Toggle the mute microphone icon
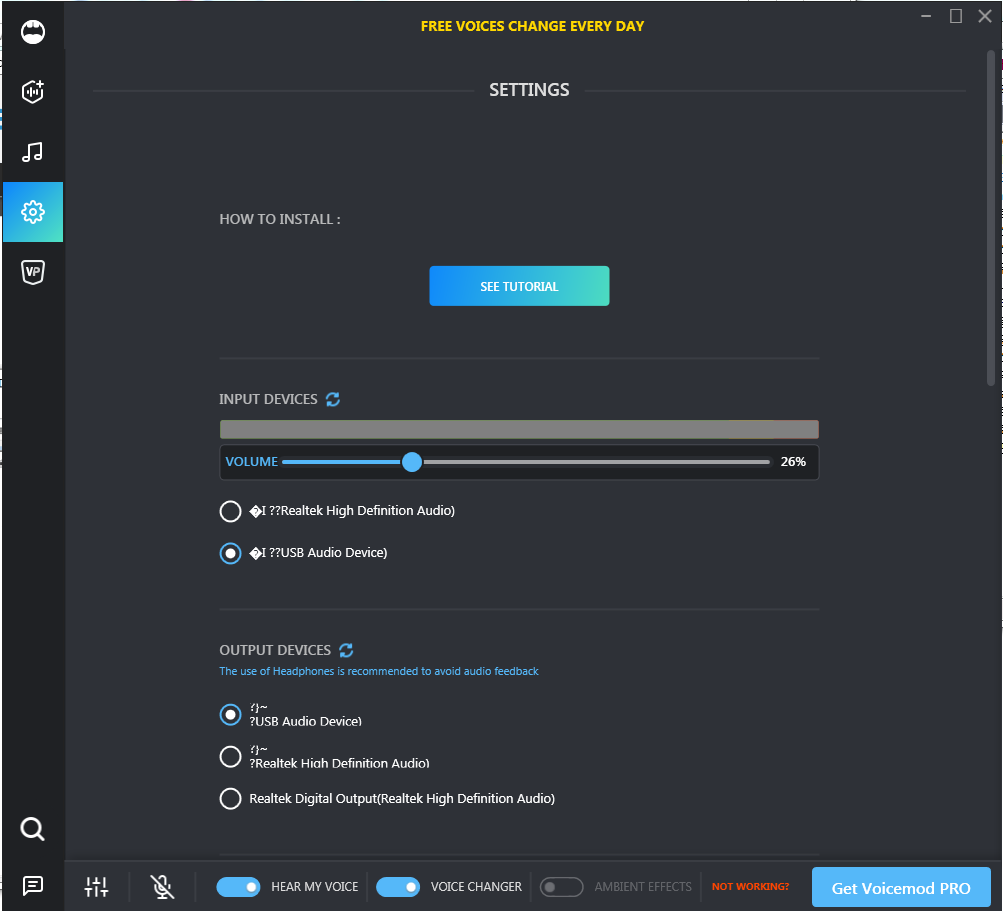 click(x=162, y=887)
